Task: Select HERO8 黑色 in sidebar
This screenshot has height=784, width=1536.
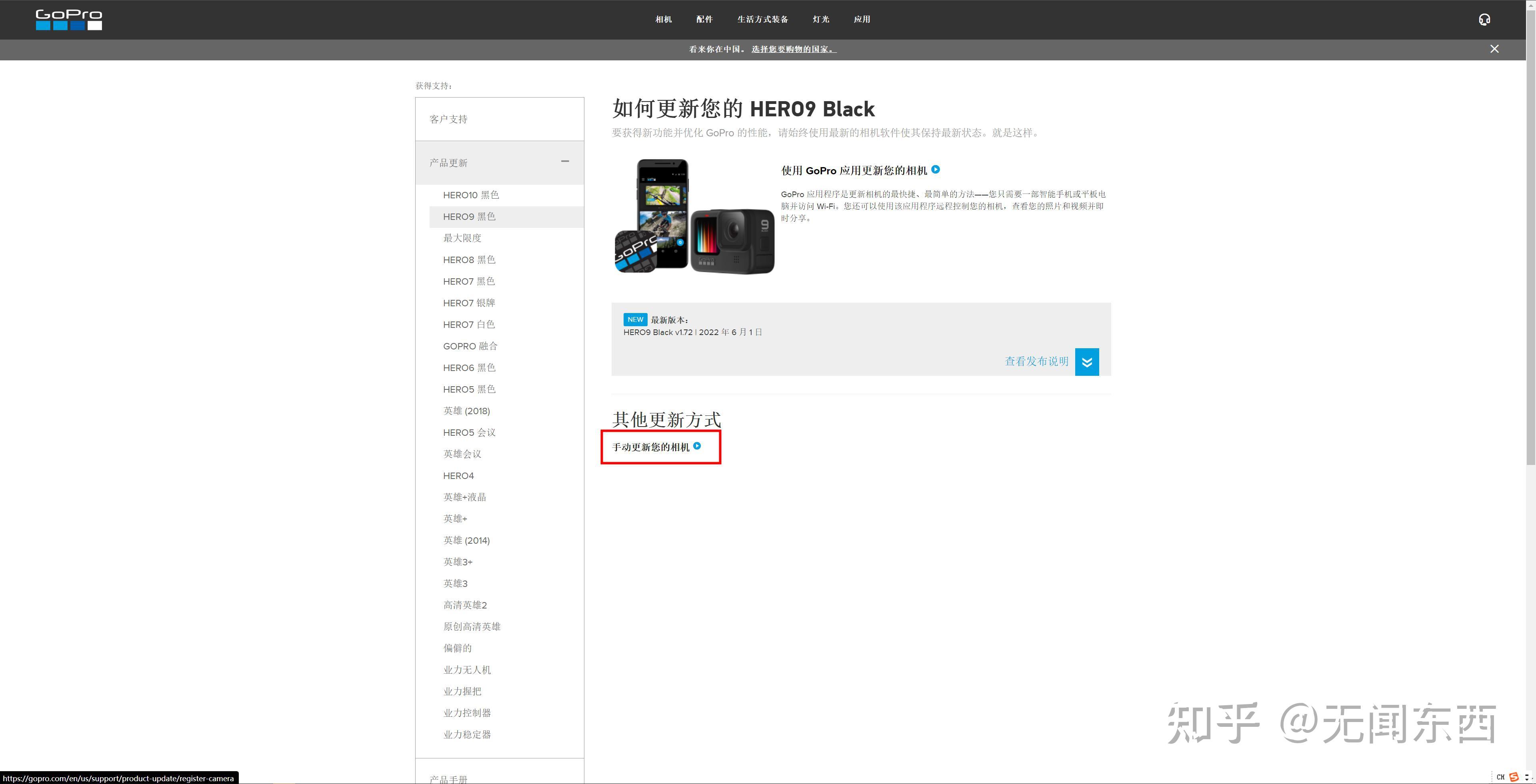Action: (469, 260)
